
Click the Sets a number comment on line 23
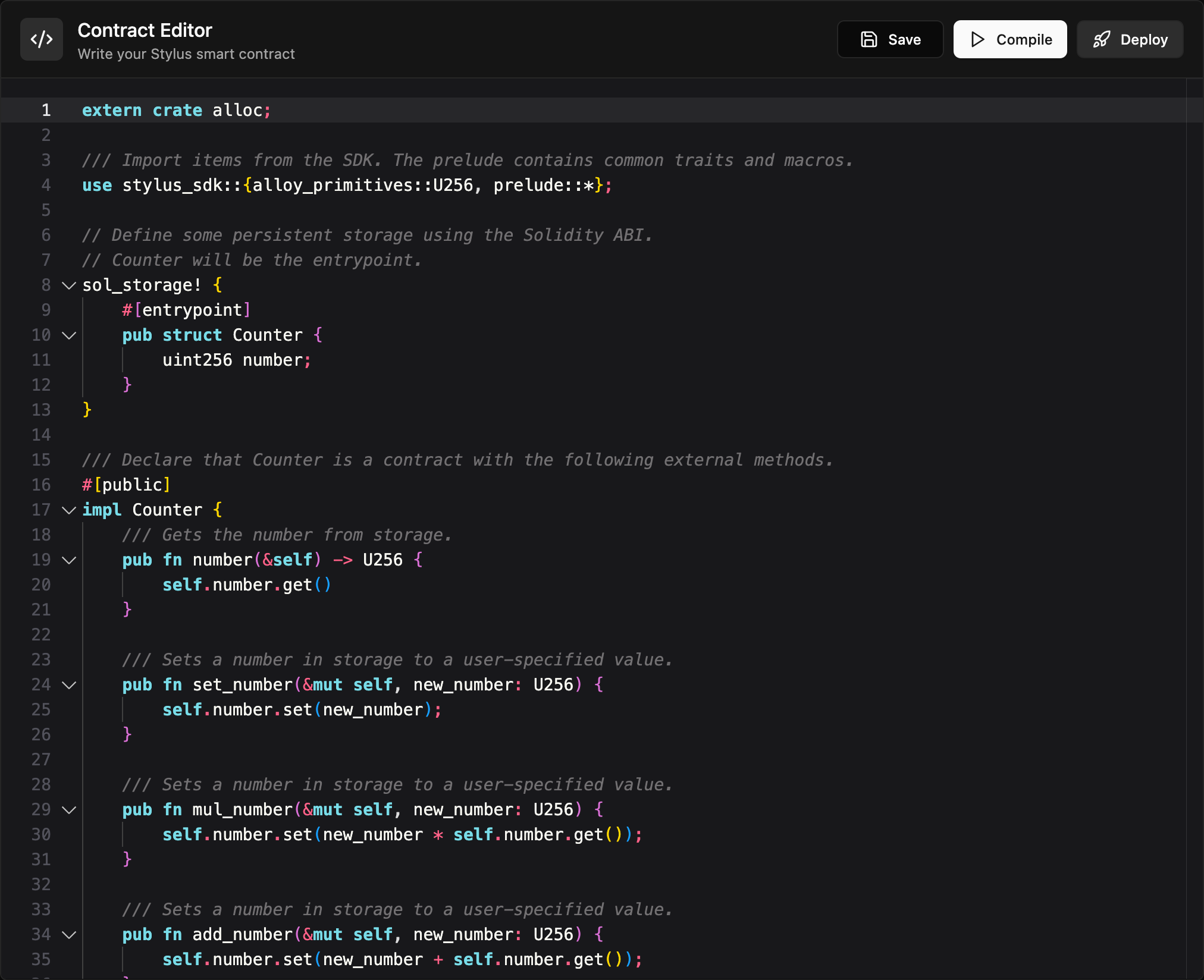[397, 660]
